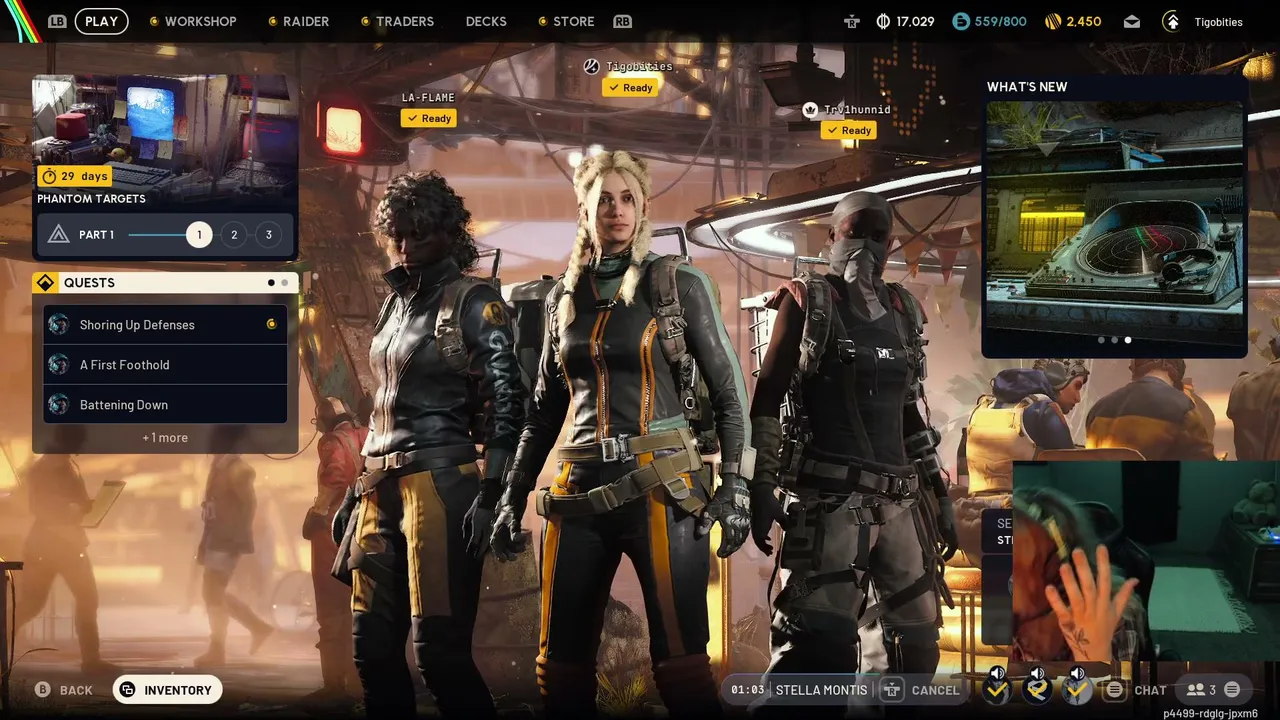
Task: Click the Battening Down quest icon
Action: tap(59, 405)
